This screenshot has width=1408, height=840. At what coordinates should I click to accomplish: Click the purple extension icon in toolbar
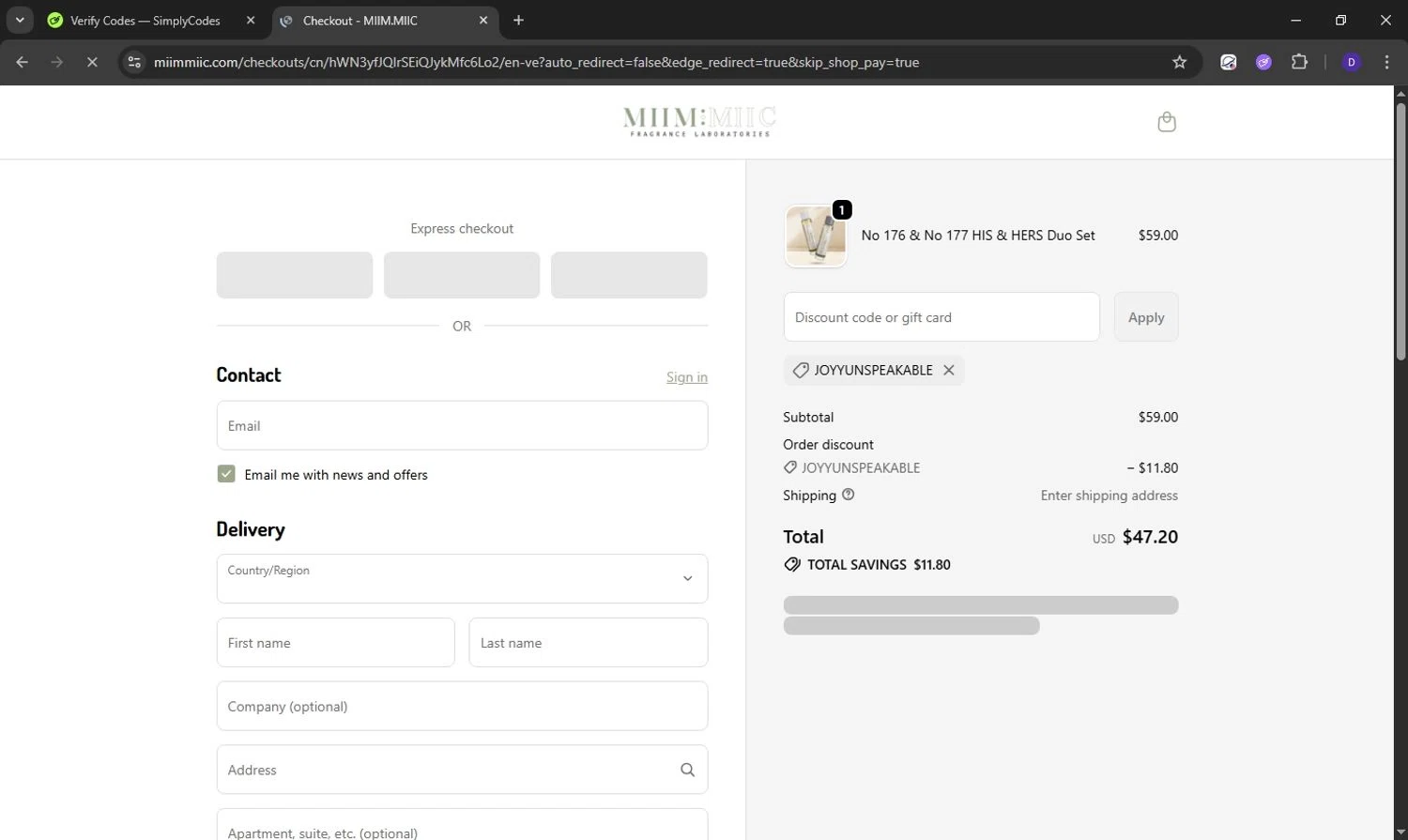[1263, 62]
